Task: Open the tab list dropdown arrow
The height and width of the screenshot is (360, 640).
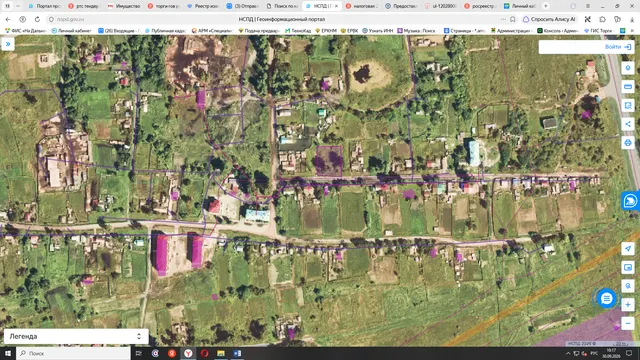Action: (x=18, y=6)
